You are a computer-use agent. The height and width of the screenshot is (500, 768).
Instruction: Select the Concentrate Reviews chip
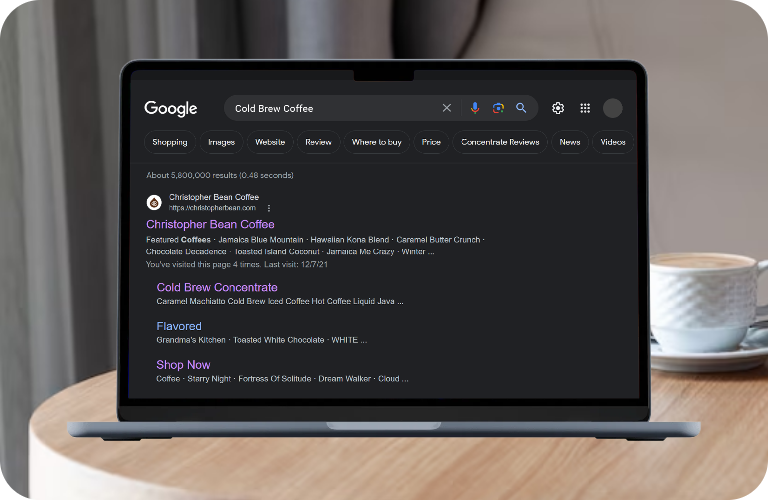click(500, 142)
